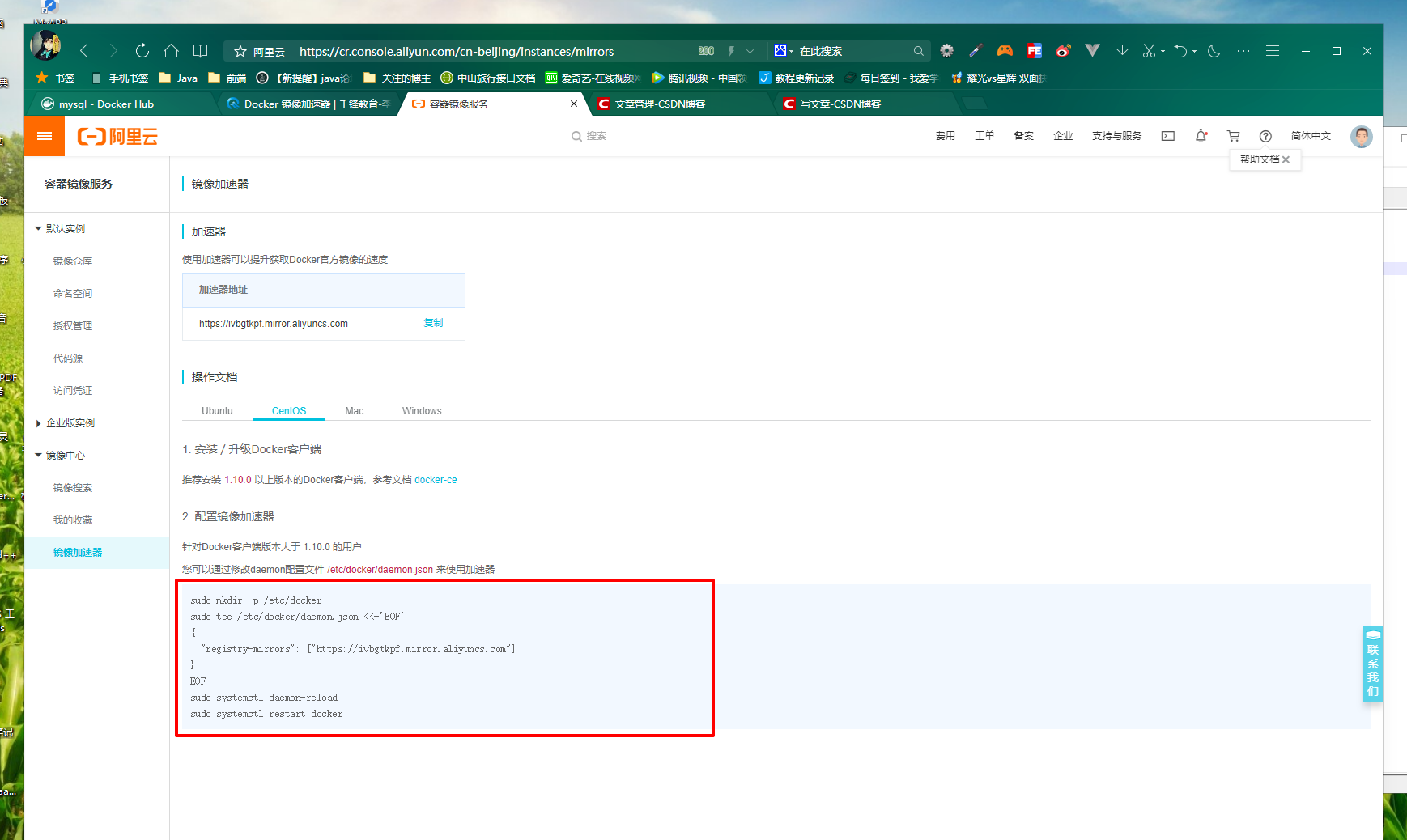Open 代码源 in the sidebar

click(68, 358)
